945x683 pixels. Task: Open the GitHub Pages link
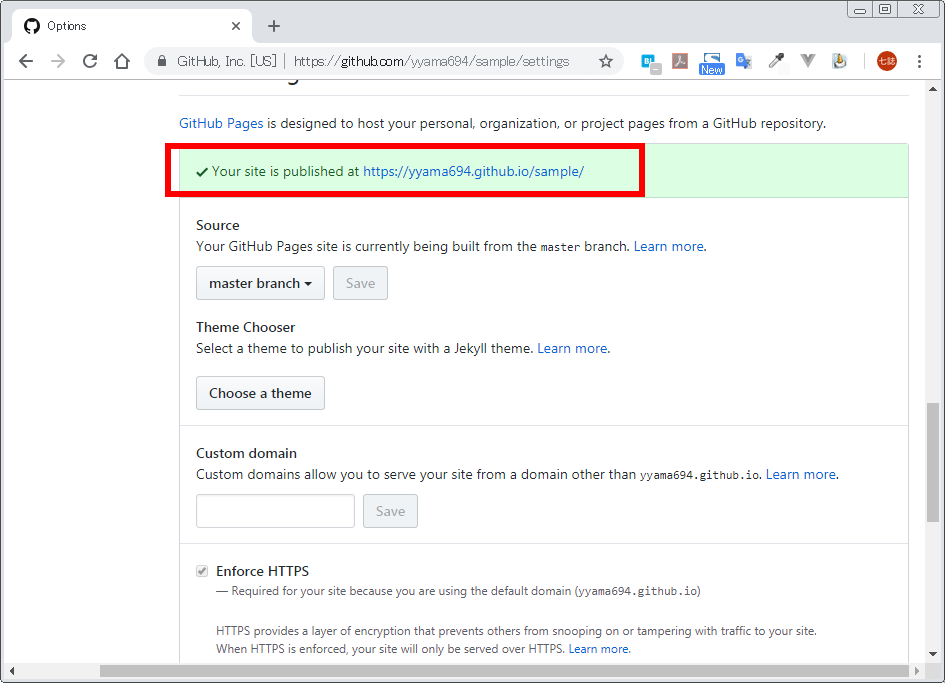click(221, 124)
